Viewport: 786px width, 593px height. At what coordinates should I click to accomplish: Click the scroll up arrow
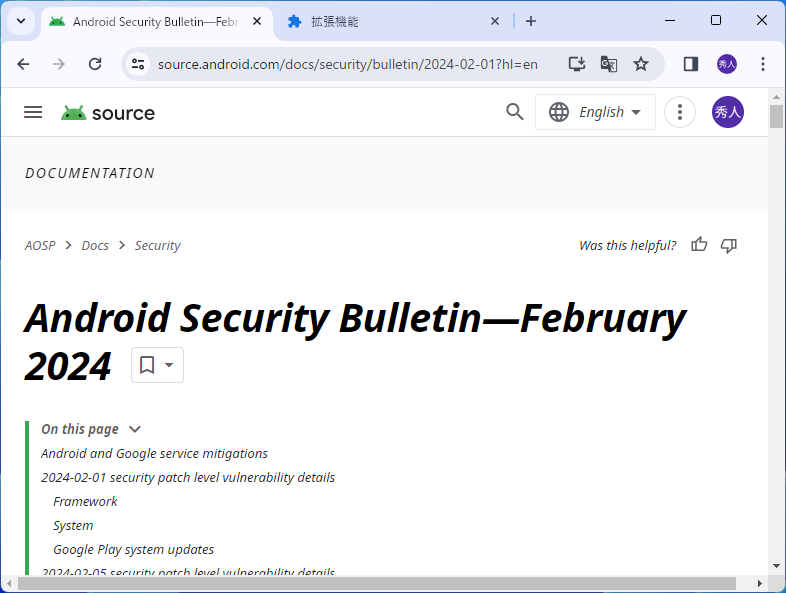776,97
